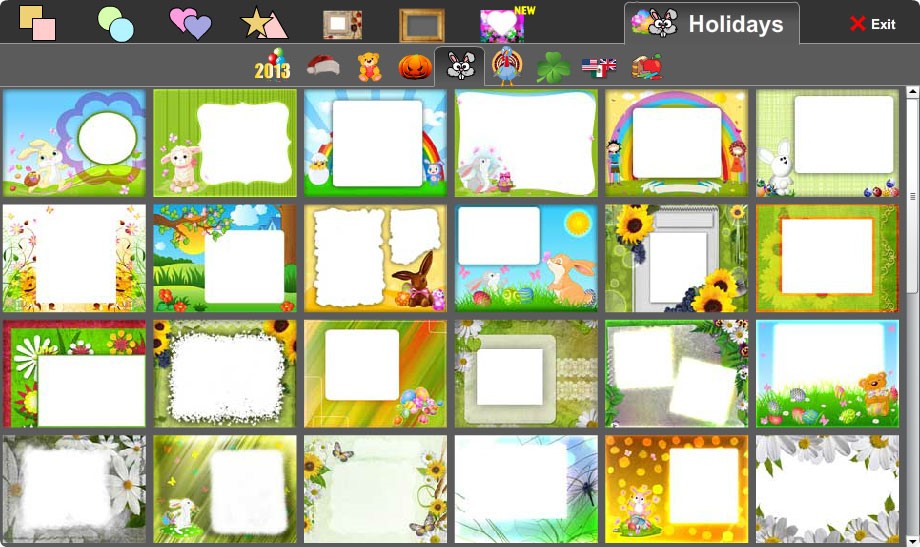The height and width of the screenshot is (547, 920).
Task: Select the hearts frame category
Action: pos(190,23)
